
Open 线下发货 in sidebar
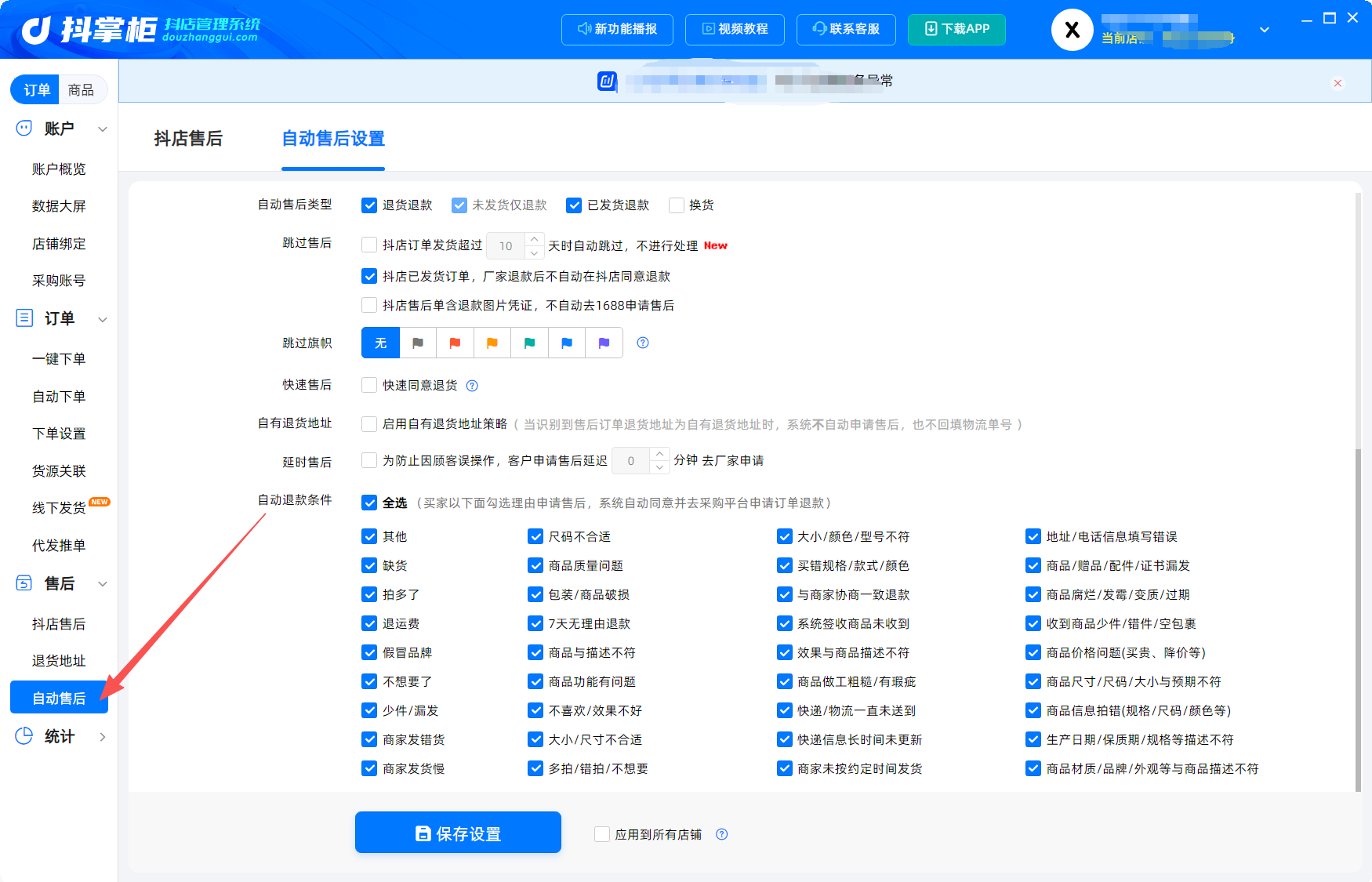[x=59, y=508]
